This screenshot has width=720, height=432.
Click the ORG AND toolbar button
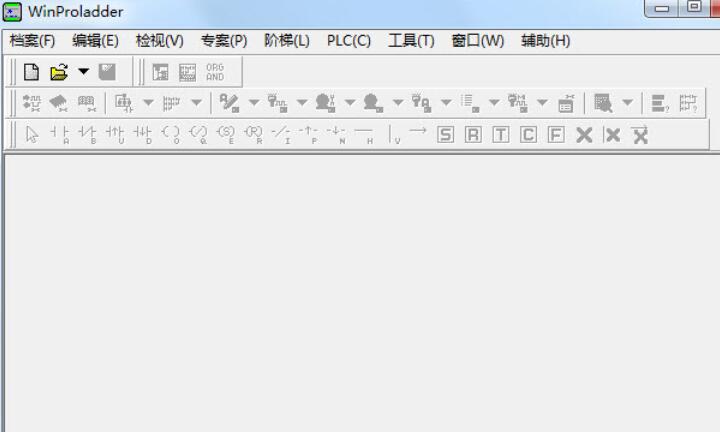click(215, 72)
